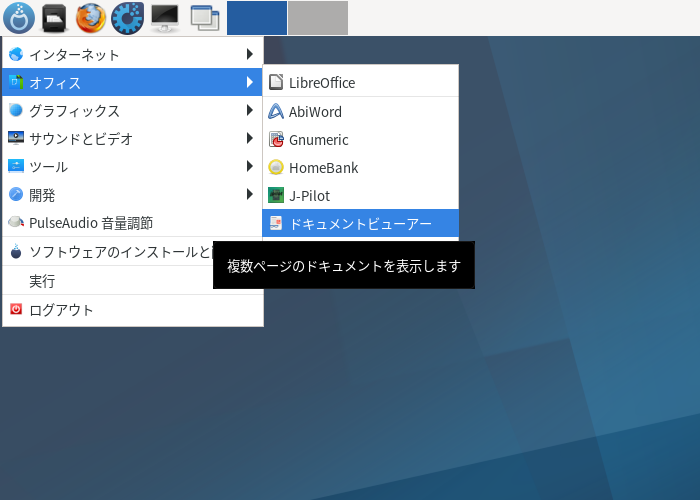Select the オフィス menu category
700x500 pixels.
tap(133, 82)
